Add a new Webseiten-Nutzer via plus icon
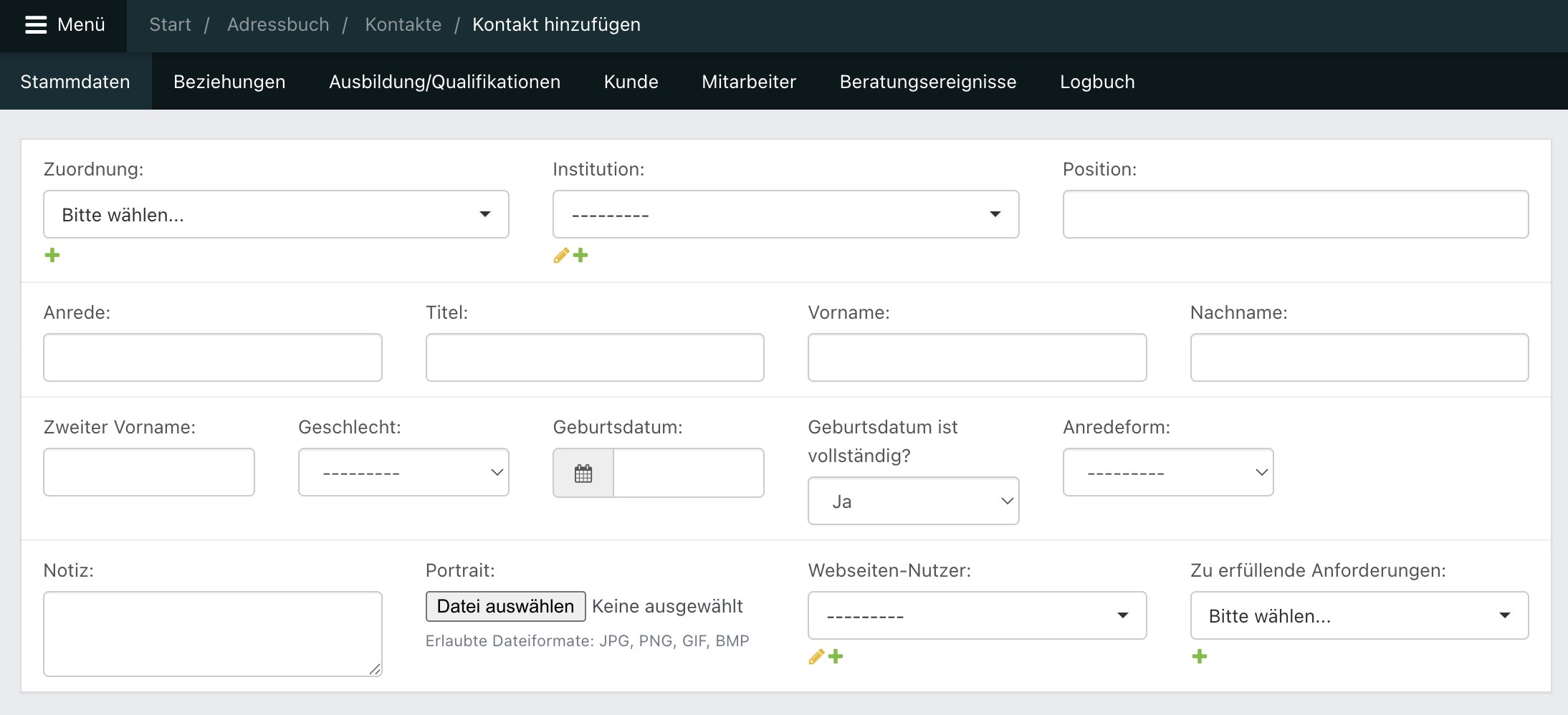 (836, 656)
